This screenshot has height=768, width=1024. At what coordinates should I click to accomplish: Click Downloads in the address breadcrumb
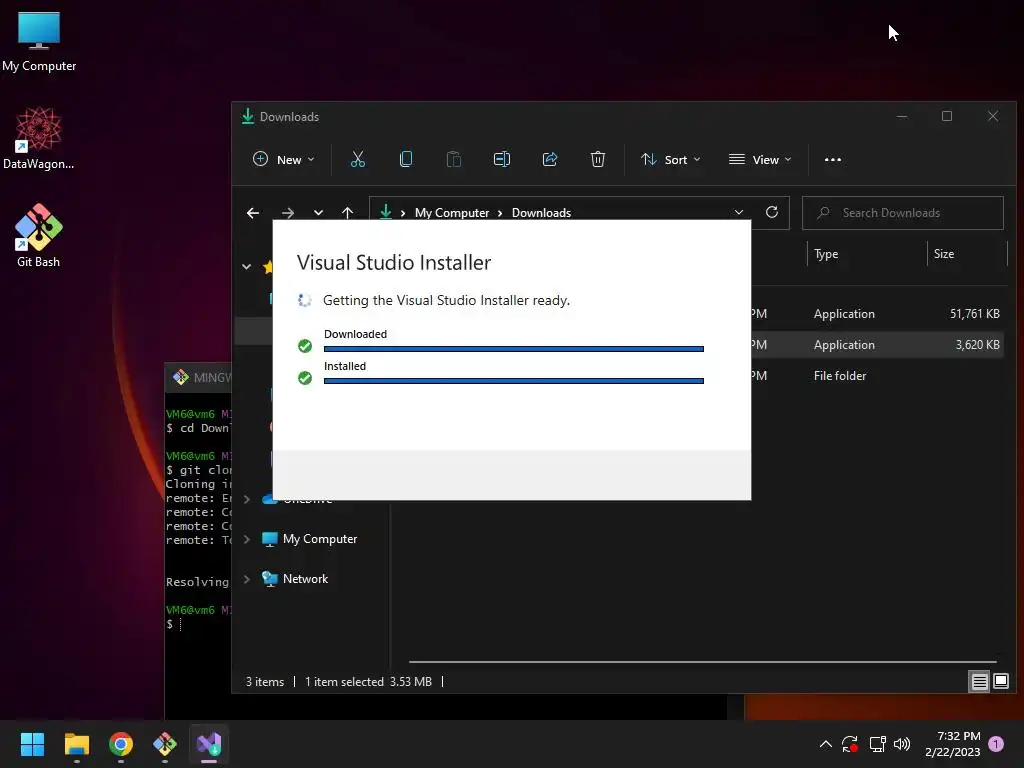click(x=541, y=213)
